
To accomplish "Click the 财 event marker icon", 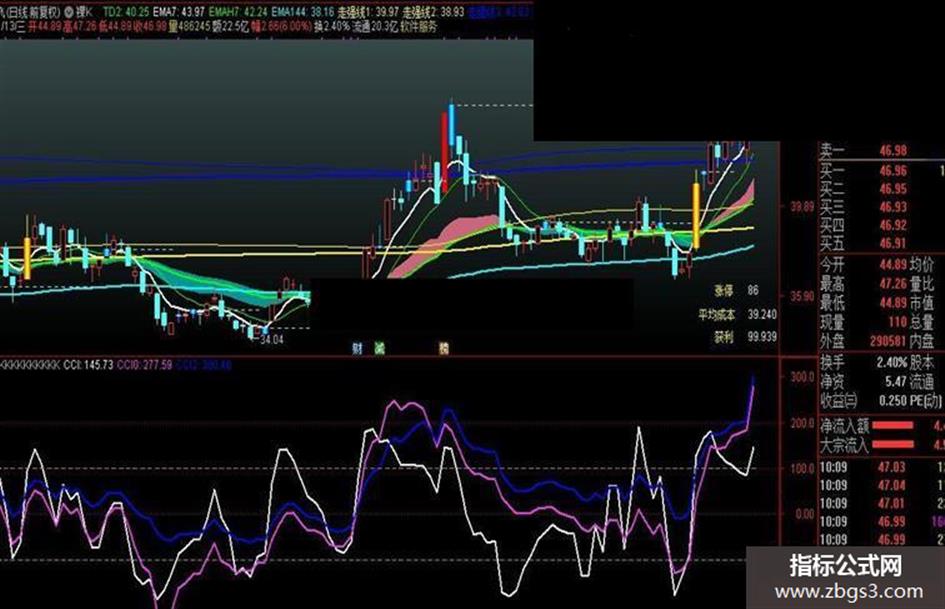I will (357, 348).
